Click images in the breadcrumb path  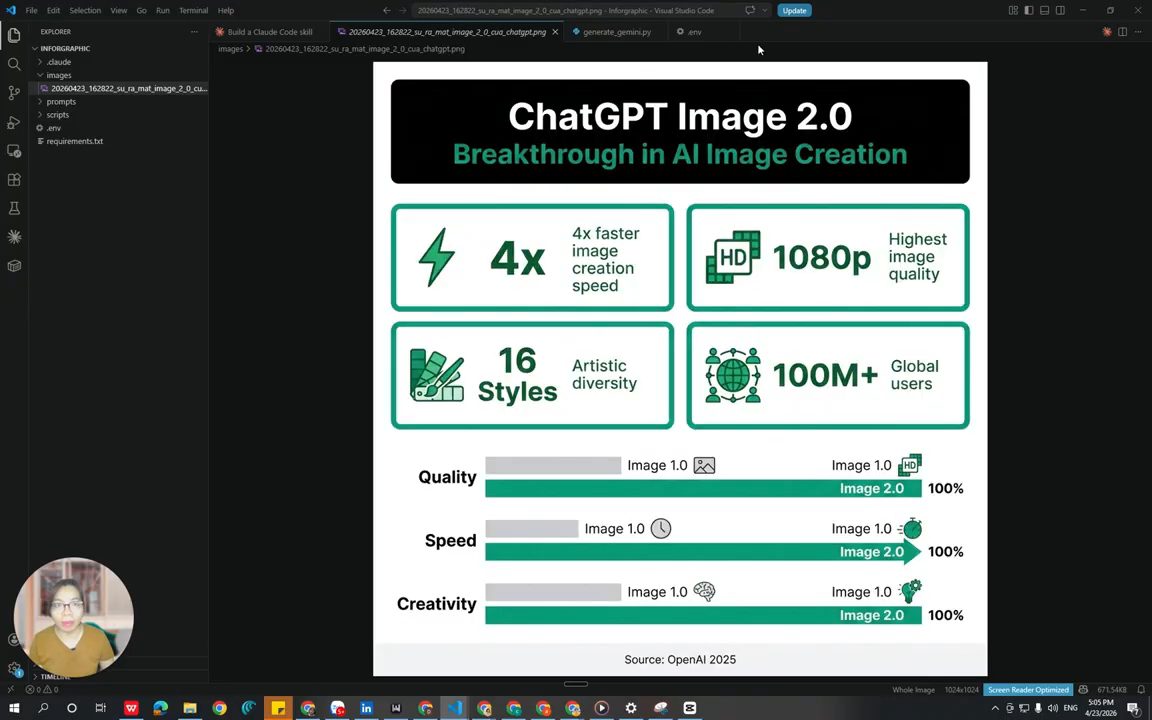point(231,49)
